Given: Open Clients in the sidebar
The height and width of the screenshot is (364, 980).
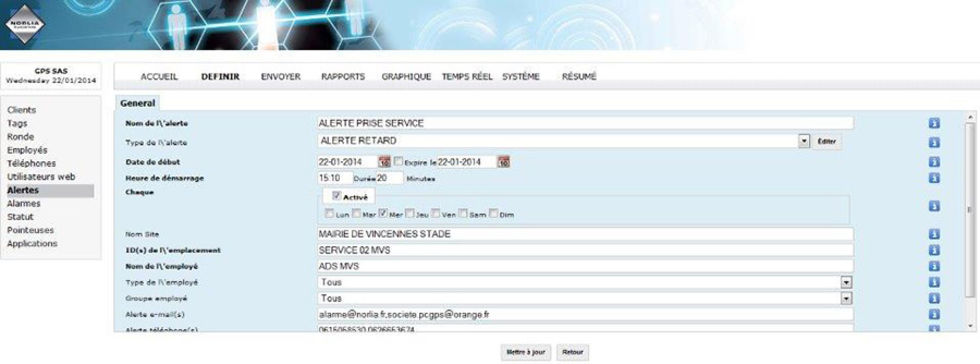Looking at the screenshot, I should tap(21, 110).
